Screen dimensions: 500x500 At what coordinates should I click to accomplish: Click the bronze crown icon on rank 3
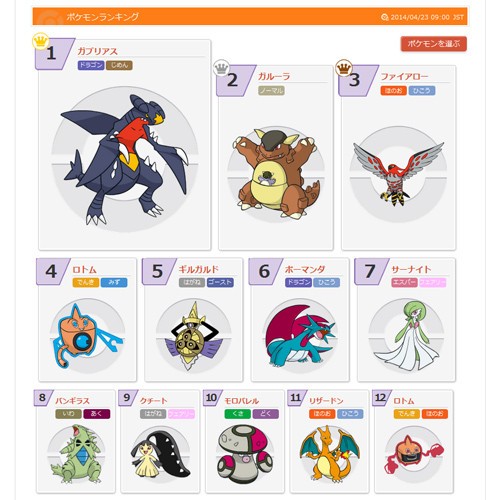[344, 68]
